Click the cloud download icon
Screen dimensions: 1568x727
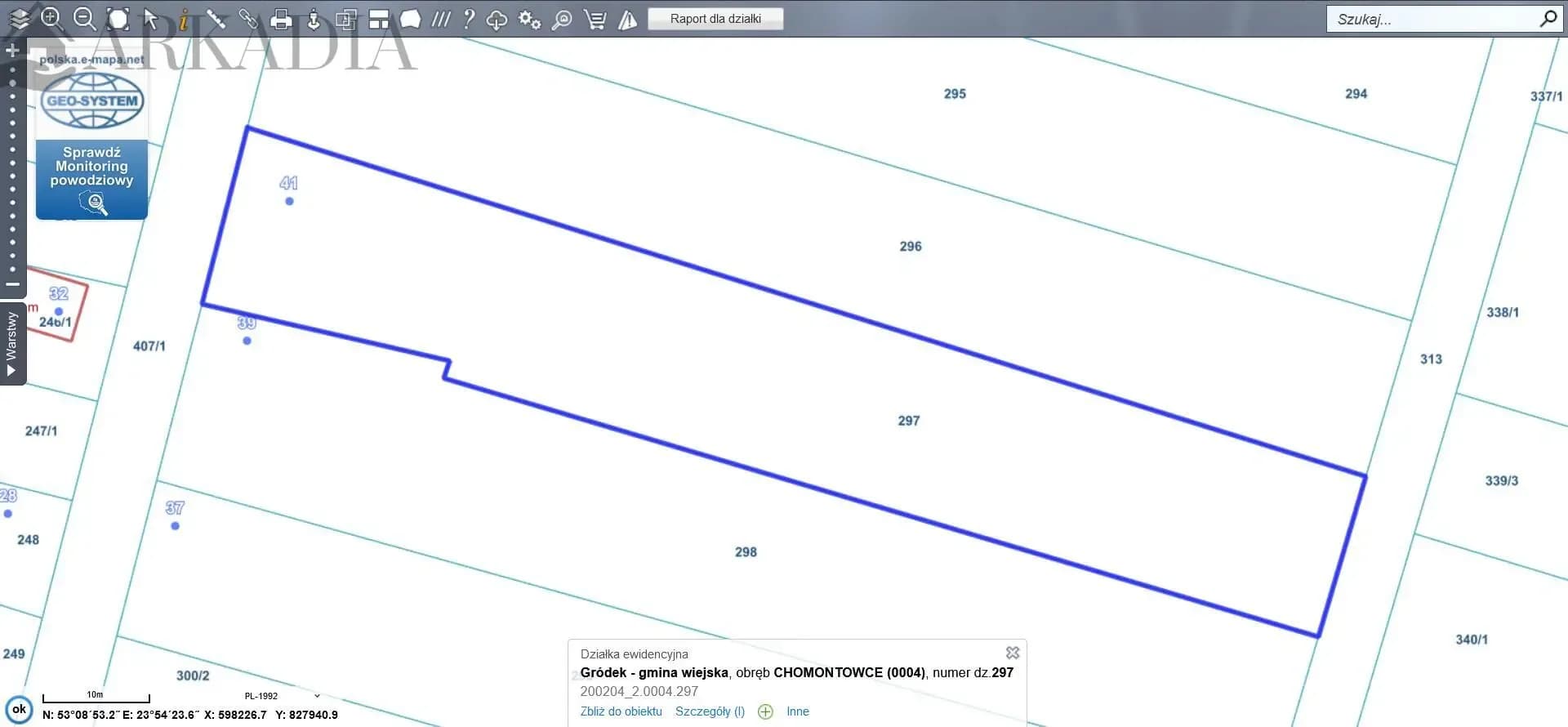497,20
